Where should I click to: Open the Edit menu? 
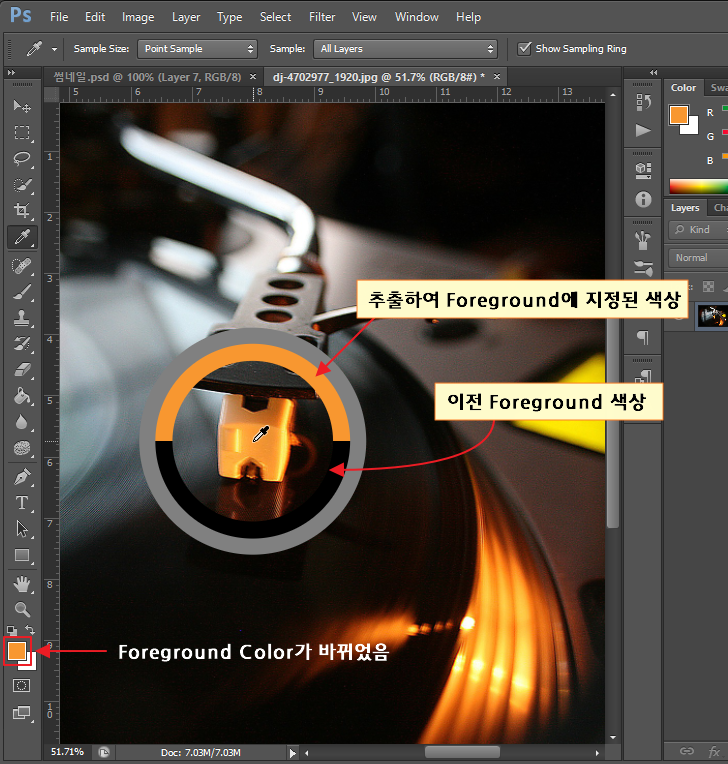95,17
